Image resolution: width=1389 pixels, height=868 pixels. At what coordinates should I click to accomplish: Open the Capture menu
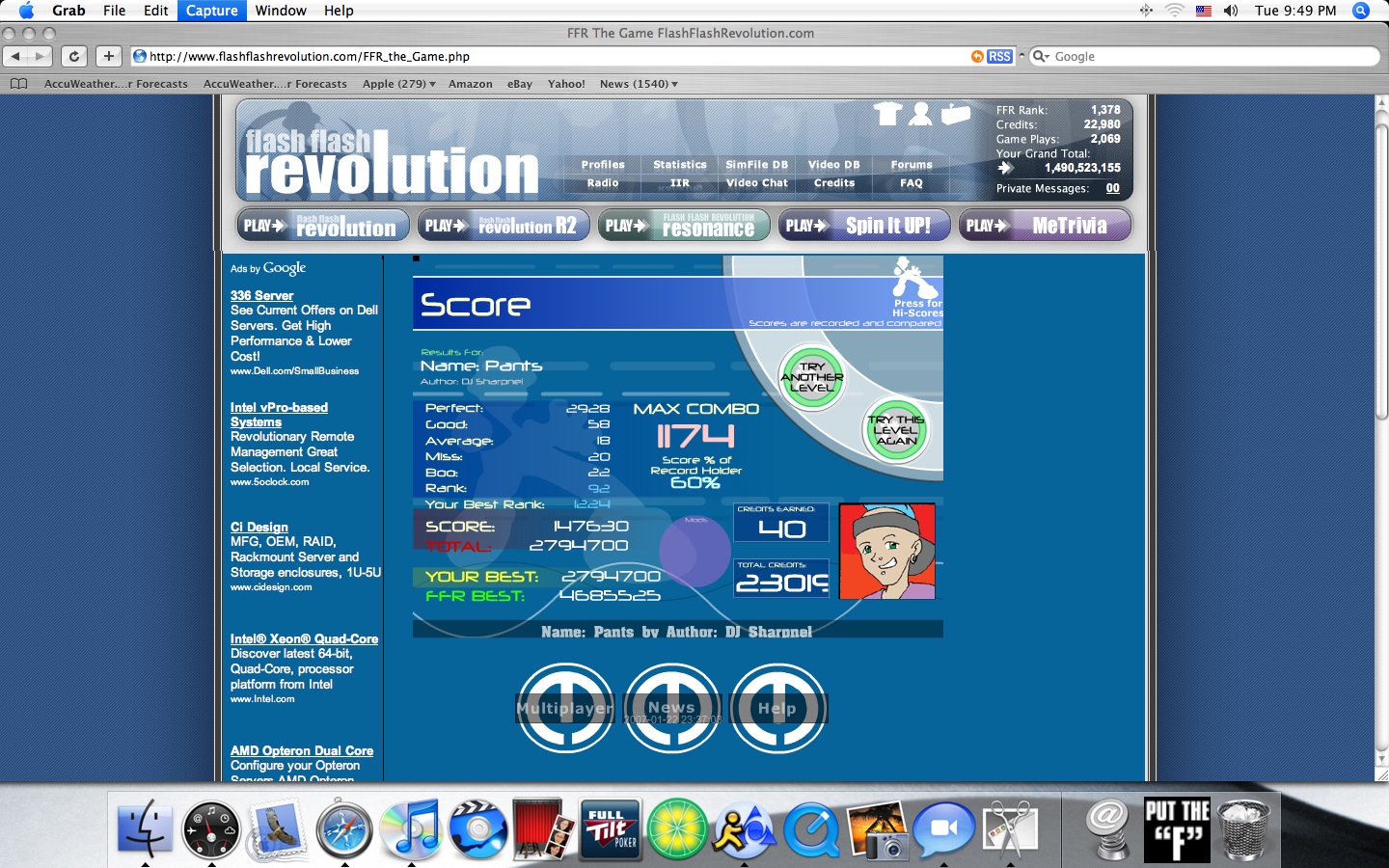tap(211, 11)
